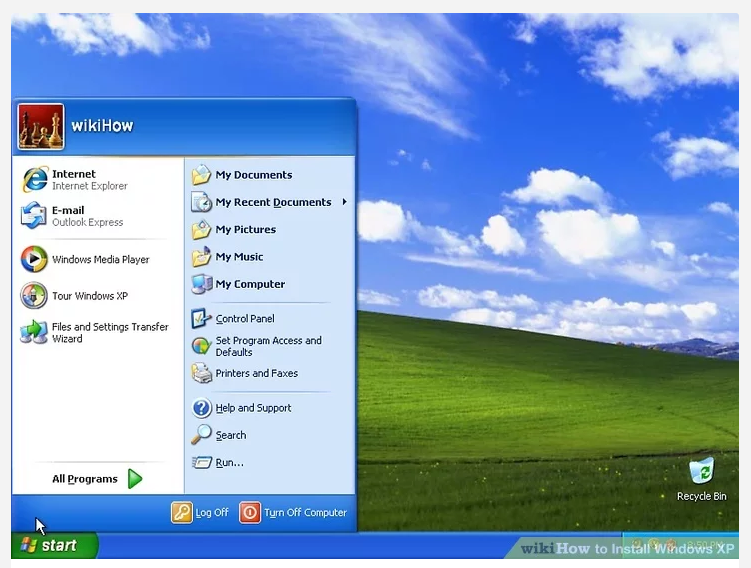The width and height of the screenshot is (751, 568).
Task: Open Files and Settings Transfer Wizard
Action: (95, 333)
